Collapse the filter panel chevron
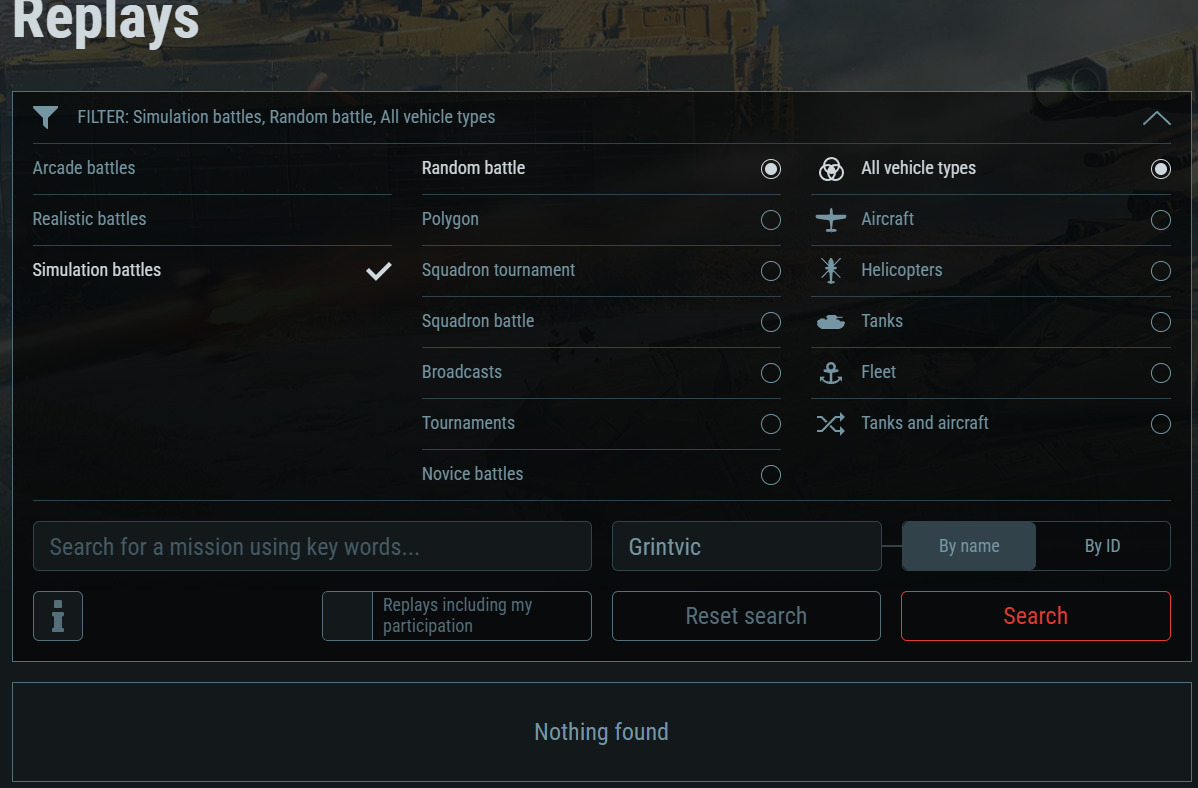The height and width of the screenshot is (788, 1198). [x=1156, y=118]
